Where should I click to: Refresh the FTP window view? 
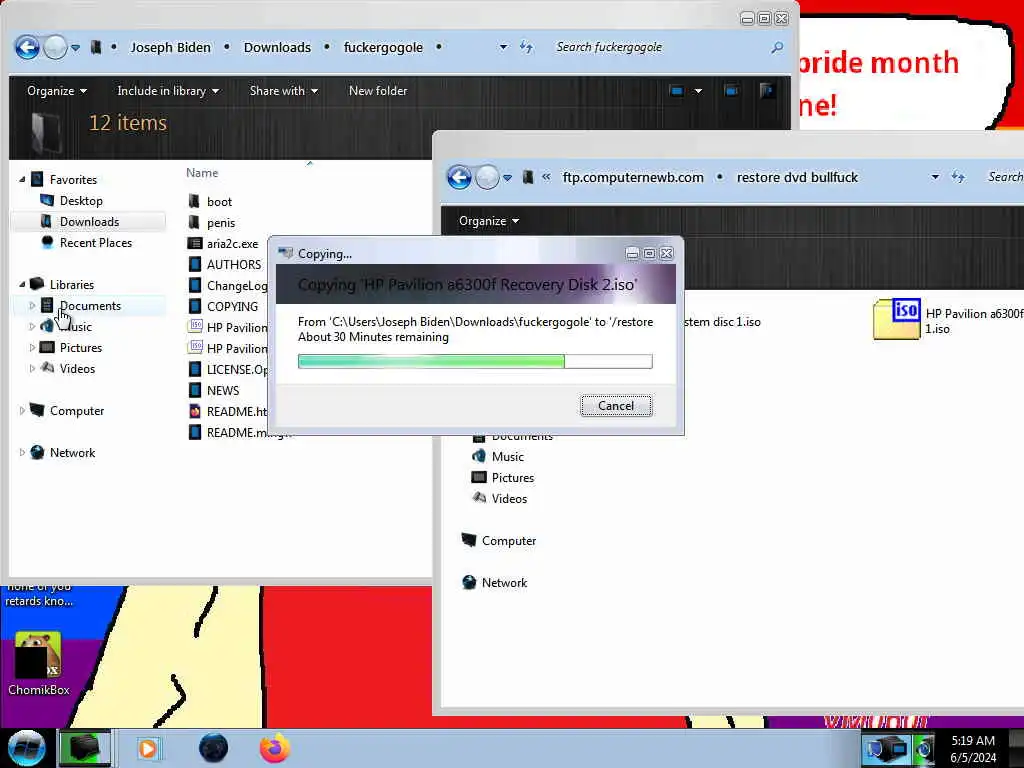tap(958, 177)
